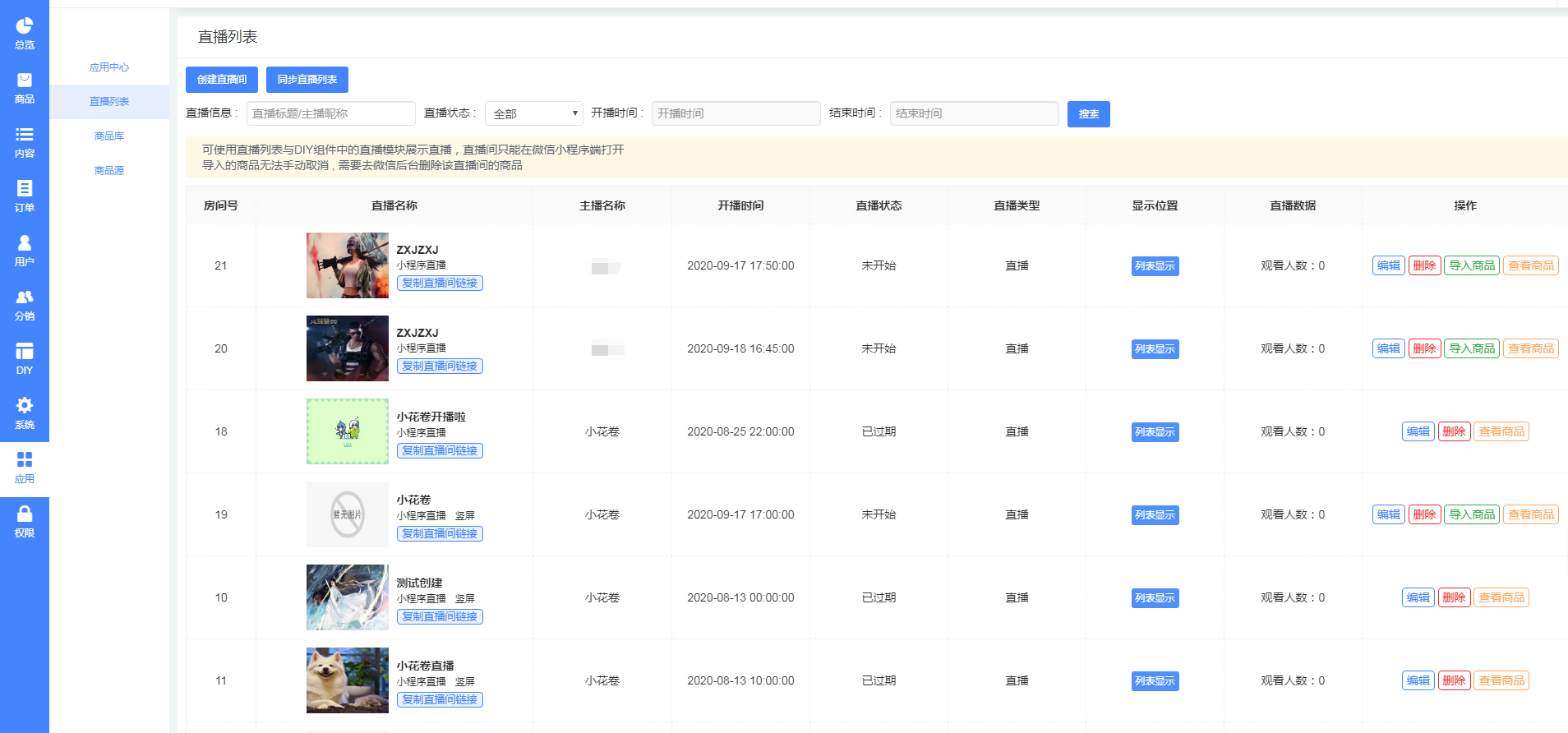Click 查看商品 for room 21
This screenshot has width=1568, height=733.
[1531, 265]
